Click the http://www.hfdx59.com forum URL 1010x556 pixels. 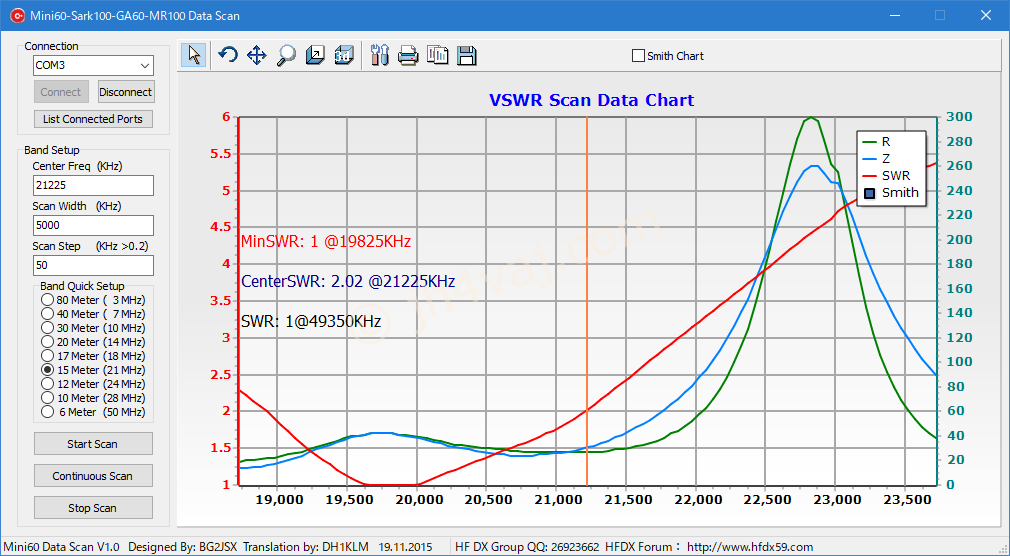coord(750,547)
